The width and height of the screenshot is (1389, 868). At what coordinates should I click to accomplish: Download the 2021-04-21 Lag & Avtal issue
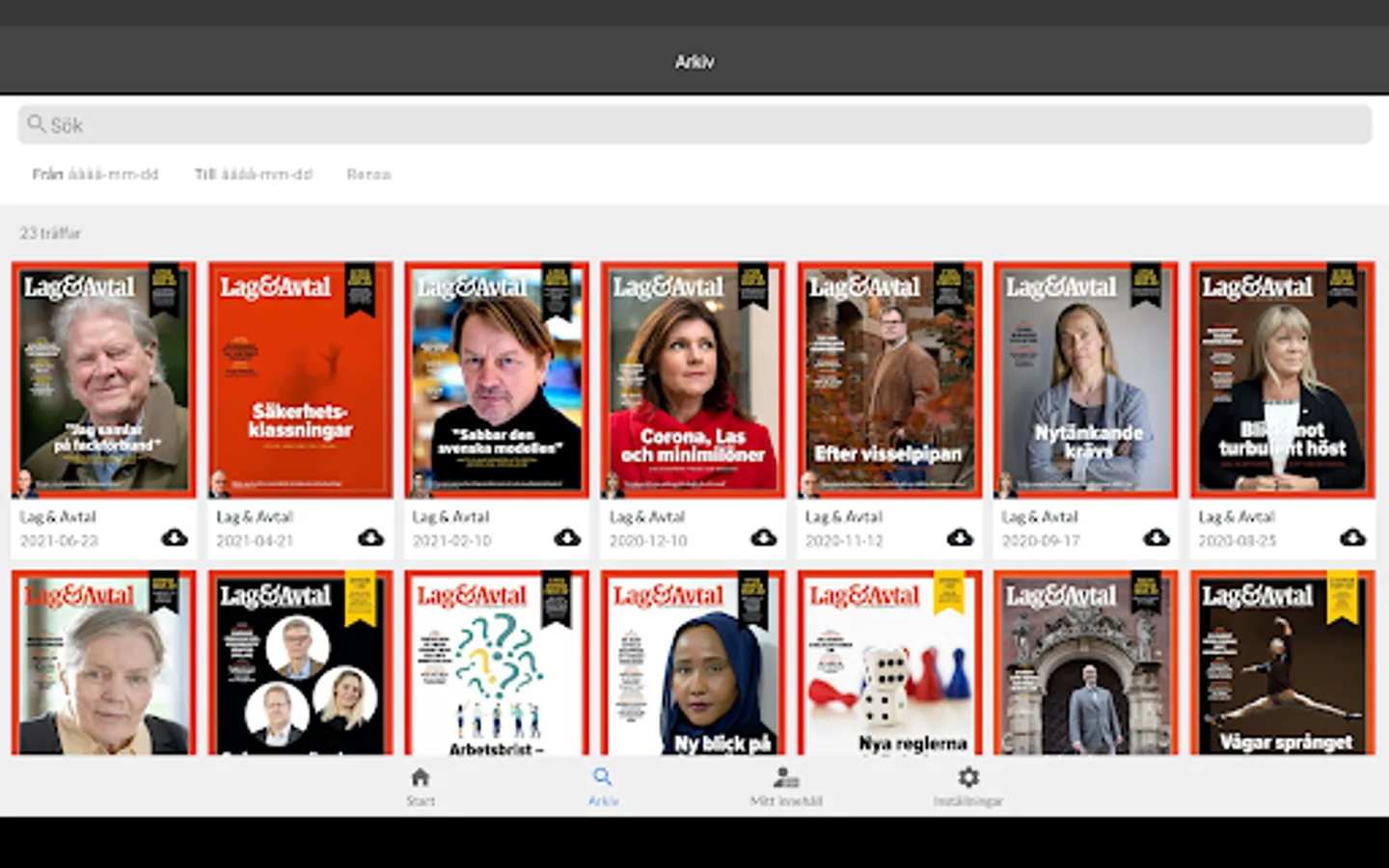tap(370, 537)
